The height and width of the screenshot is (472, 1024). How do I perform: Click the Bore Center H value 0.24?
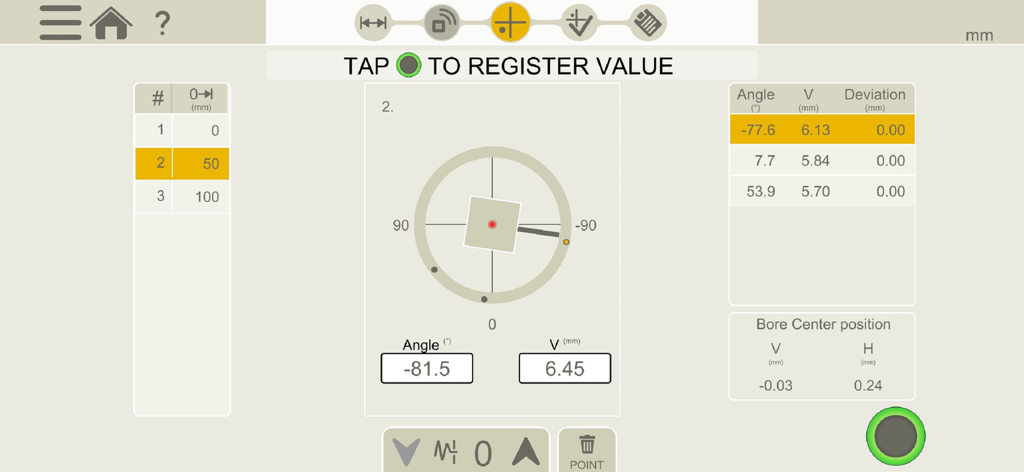click(868, 386)
